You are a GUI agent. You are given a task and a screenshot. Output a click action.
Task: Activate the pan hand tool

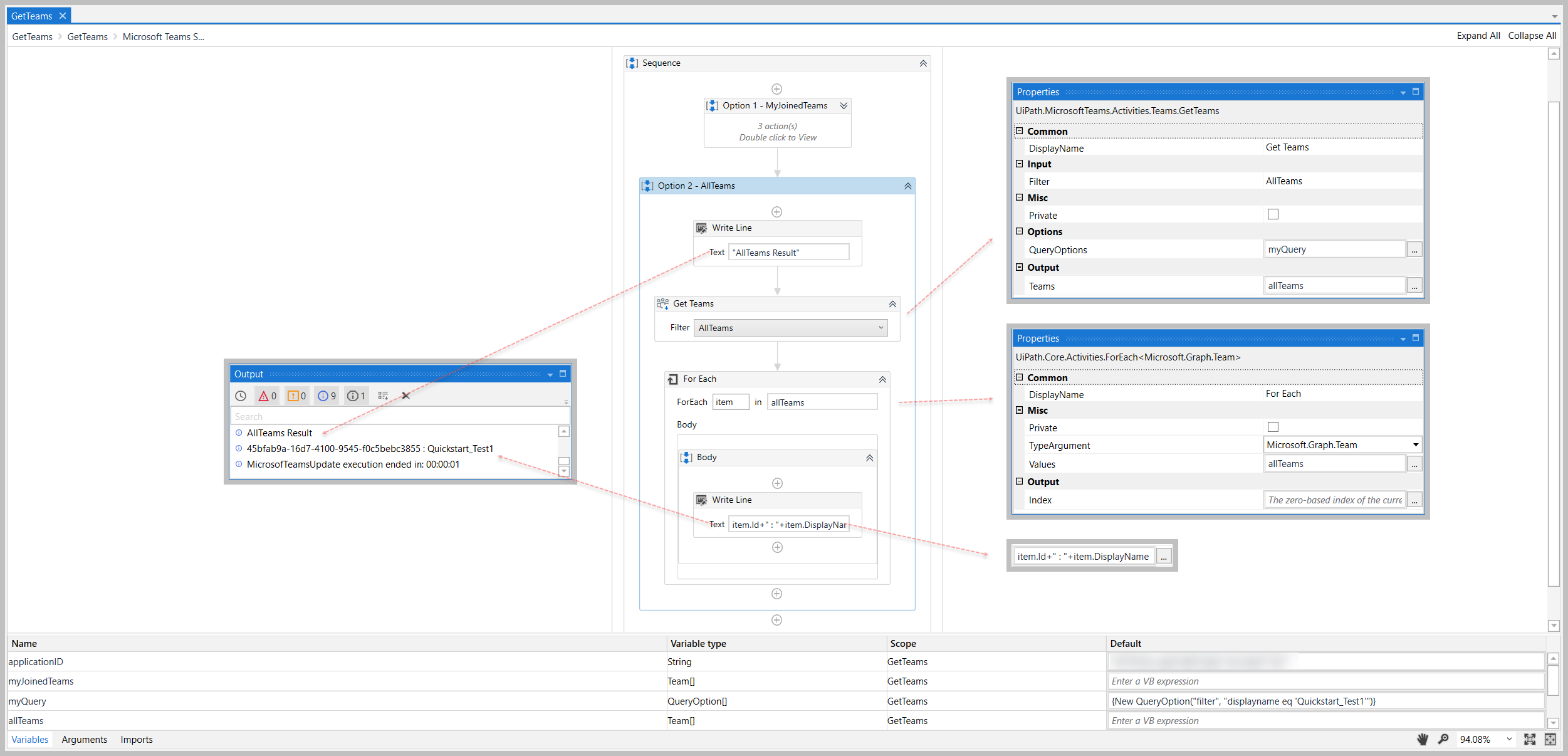(1423, 740)
